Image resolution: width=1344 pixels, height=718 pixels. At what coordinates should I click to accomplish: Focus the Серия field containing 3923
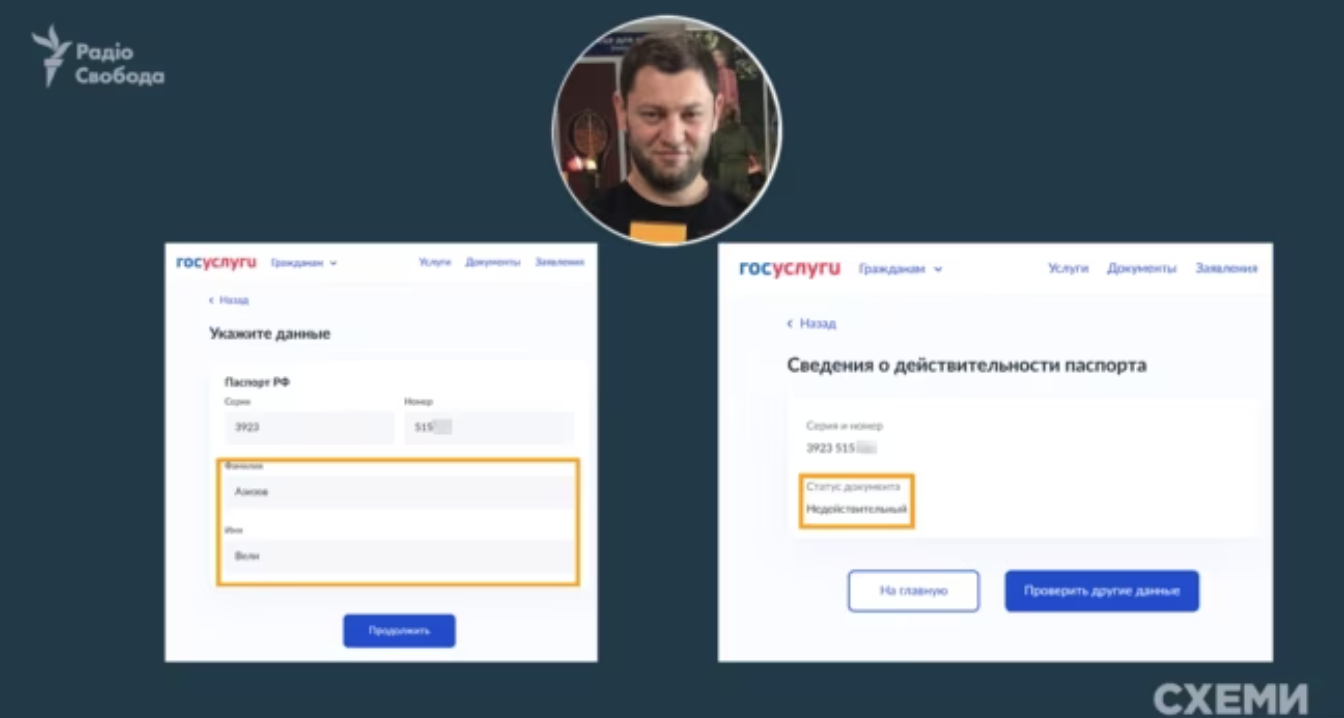(x=310, y=427)
